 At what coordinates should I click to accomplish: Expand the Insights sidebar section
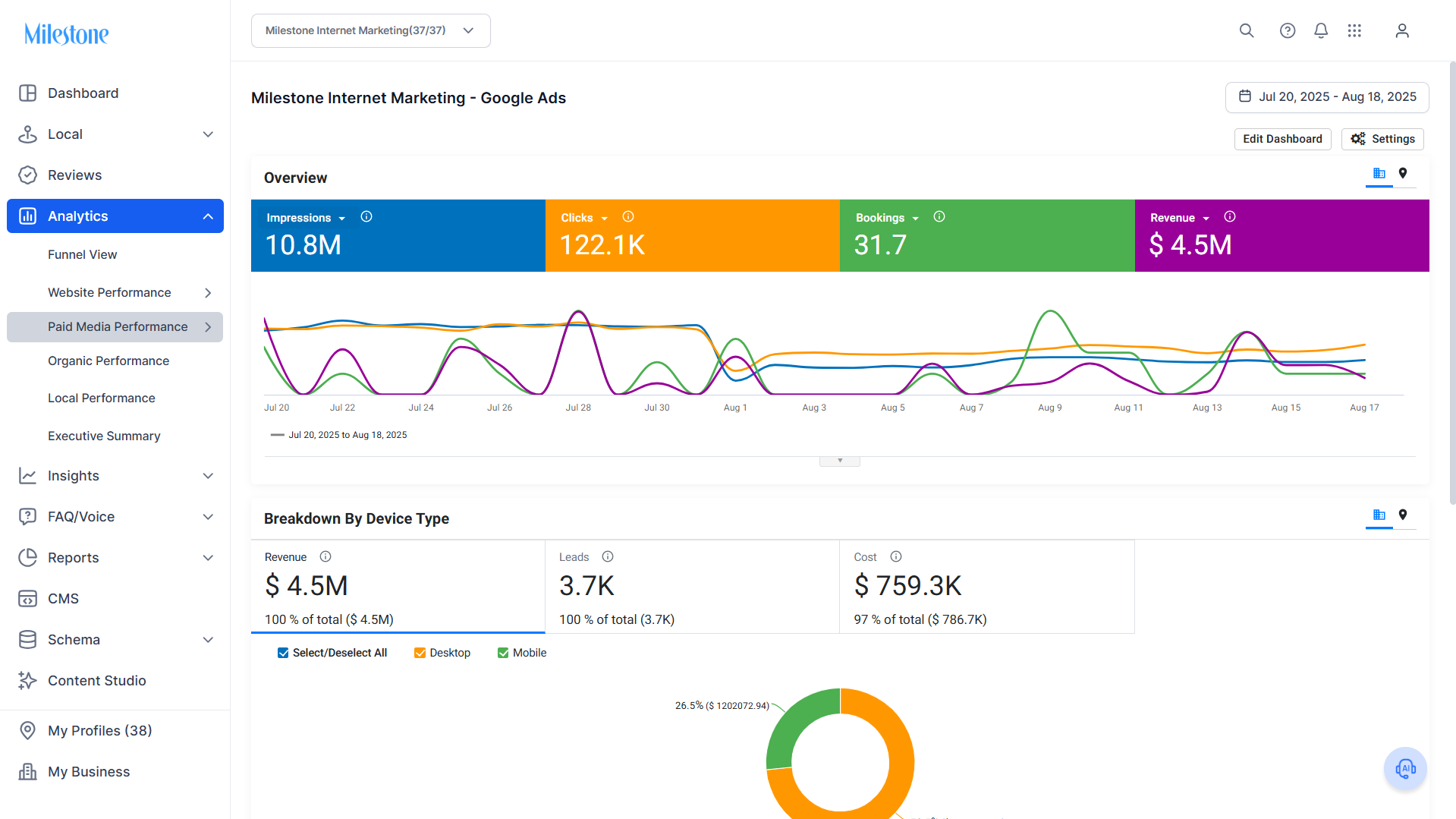[x=208, y=477]
